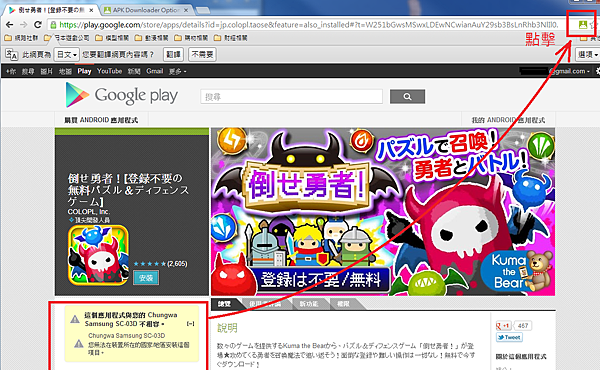600x370 pixels.
Task: Expand the 更多 menu in Google bar
Action: 178,71
